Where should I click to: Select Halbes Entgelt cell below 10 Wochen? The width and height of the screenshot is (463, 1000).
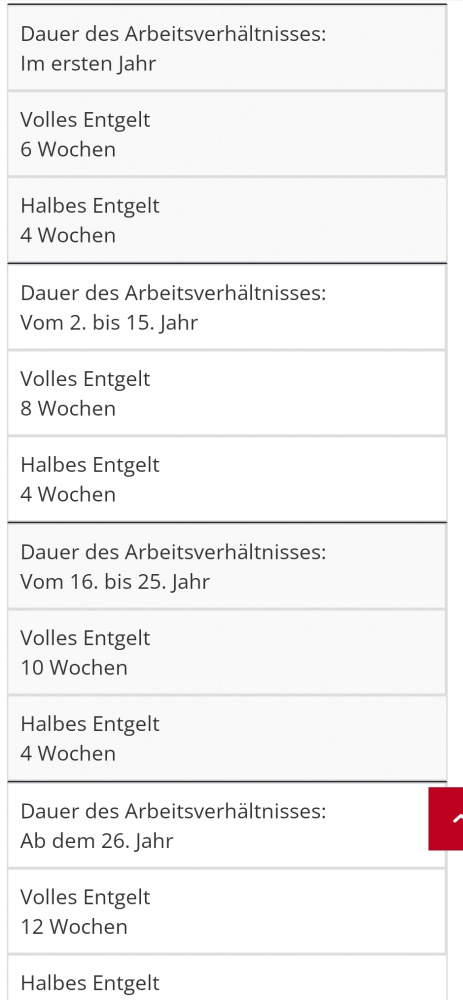227,738
